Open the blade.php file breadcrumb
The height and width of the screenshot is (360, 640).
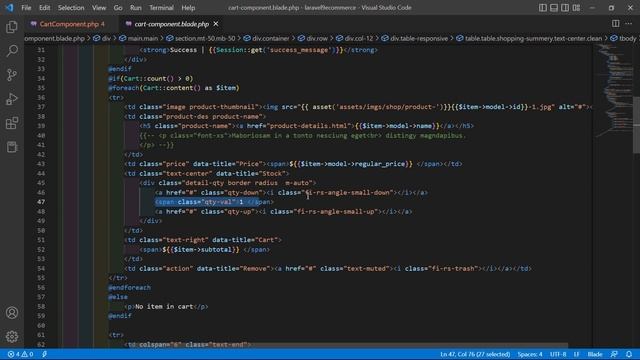55,38
